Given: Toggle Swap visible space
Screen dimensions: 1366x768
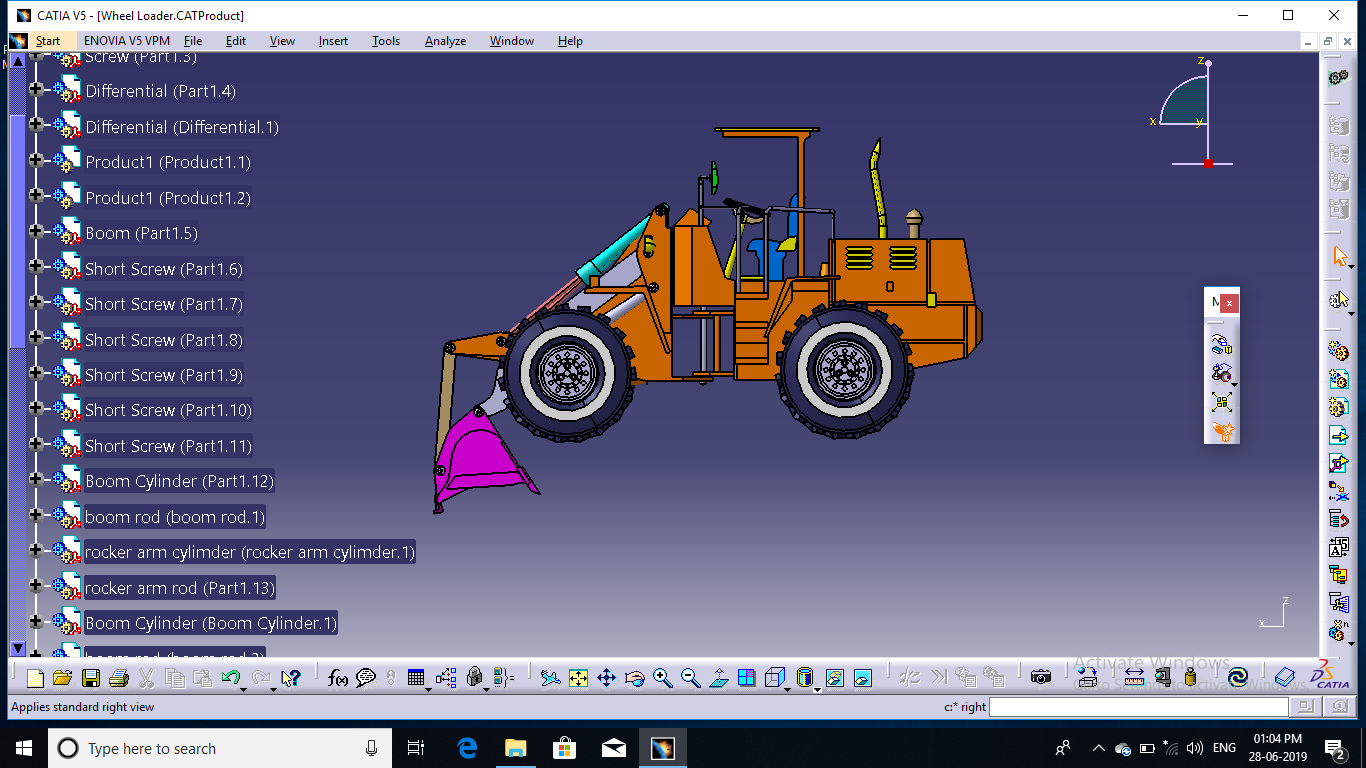Looking at the screenshot, I should point(862,678).
